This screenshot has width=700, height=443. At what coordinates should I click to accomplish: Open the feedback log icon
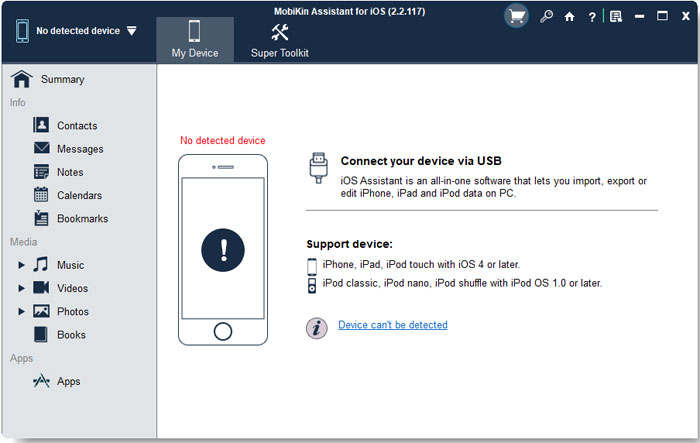tap(616, 17)
